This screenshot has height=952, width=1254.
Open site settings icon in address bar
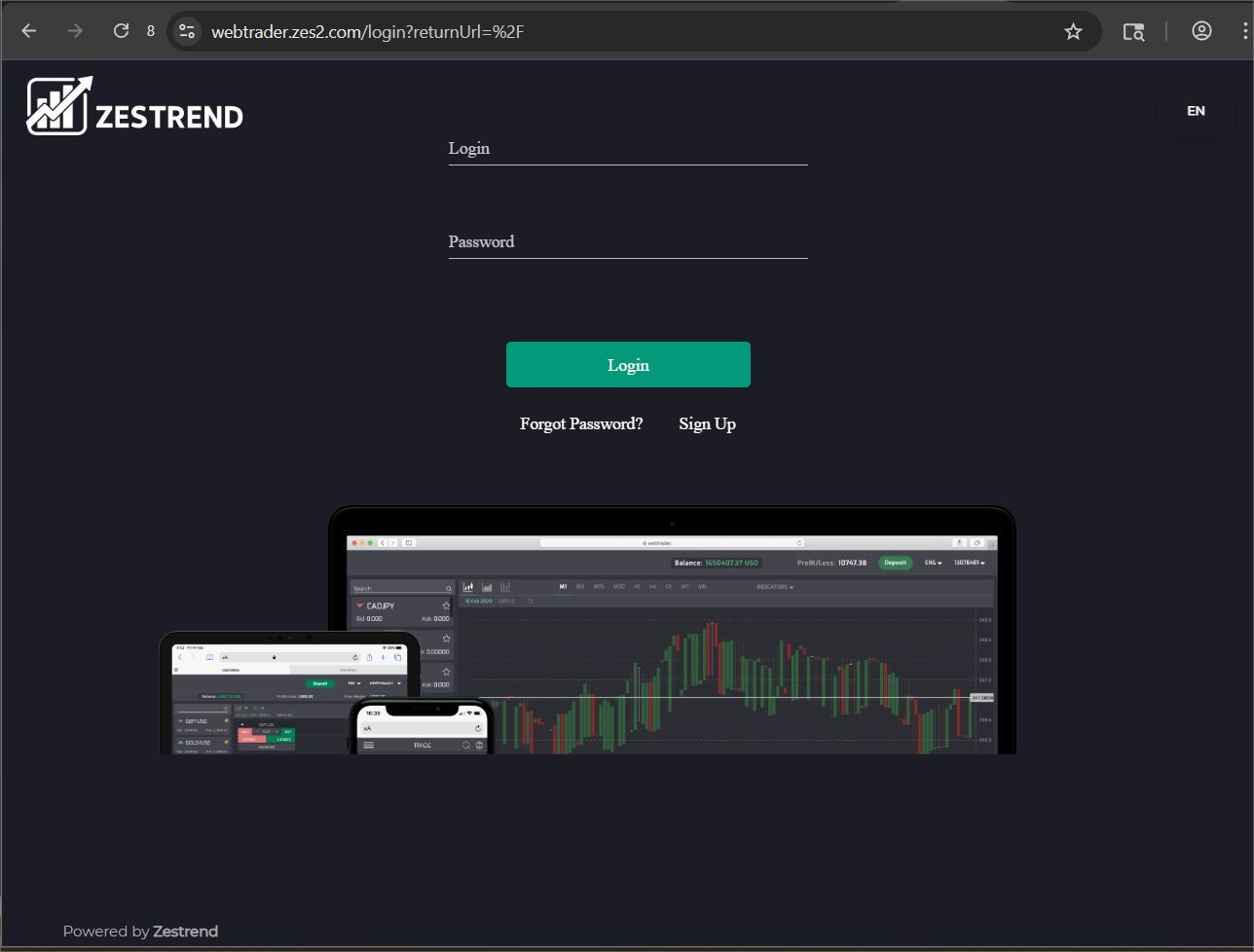[186, 30]
